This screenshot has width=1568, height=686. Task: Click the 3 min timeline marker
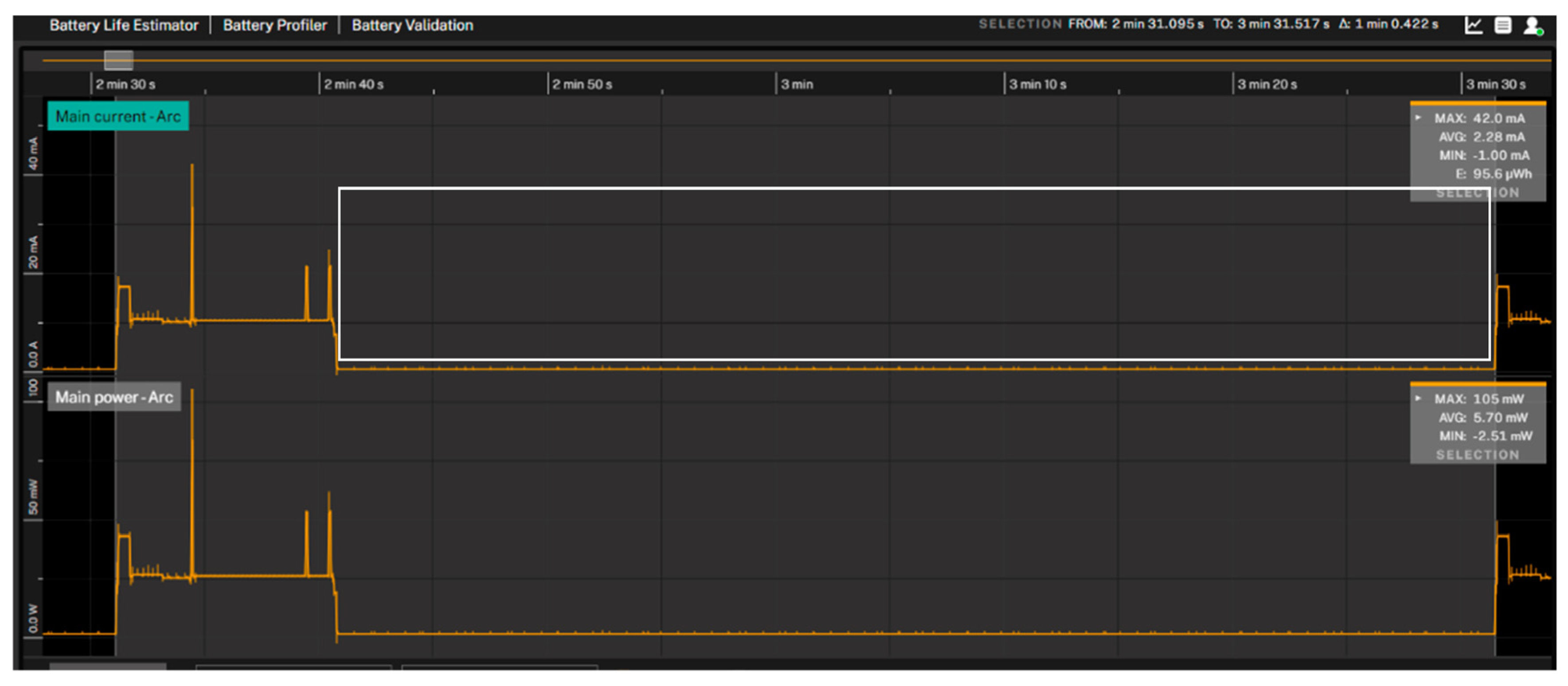pos(796,85)
